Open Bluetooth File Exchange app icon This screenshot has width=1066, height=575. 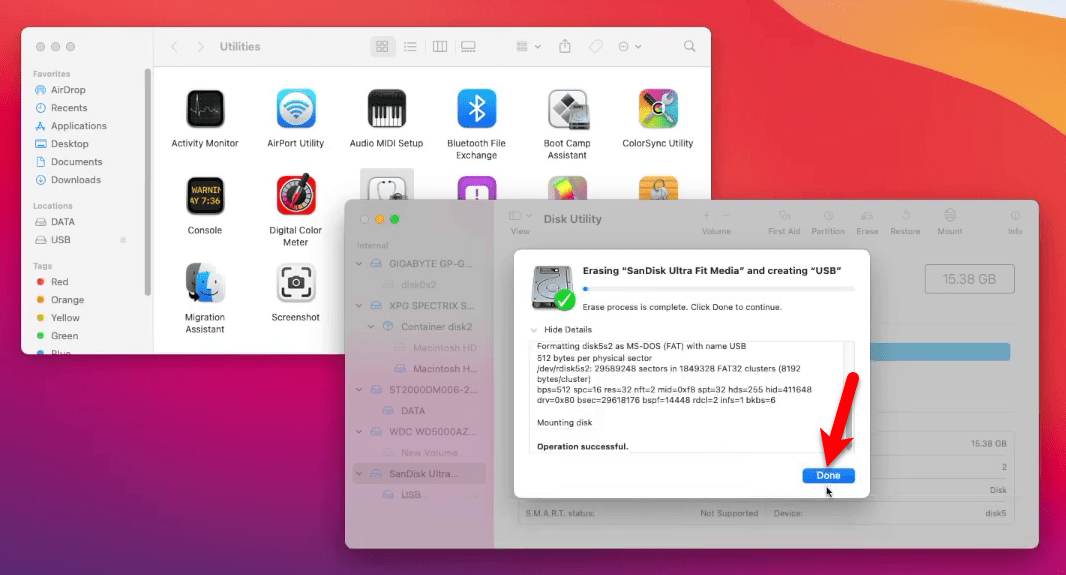click(x=477, y=109)
